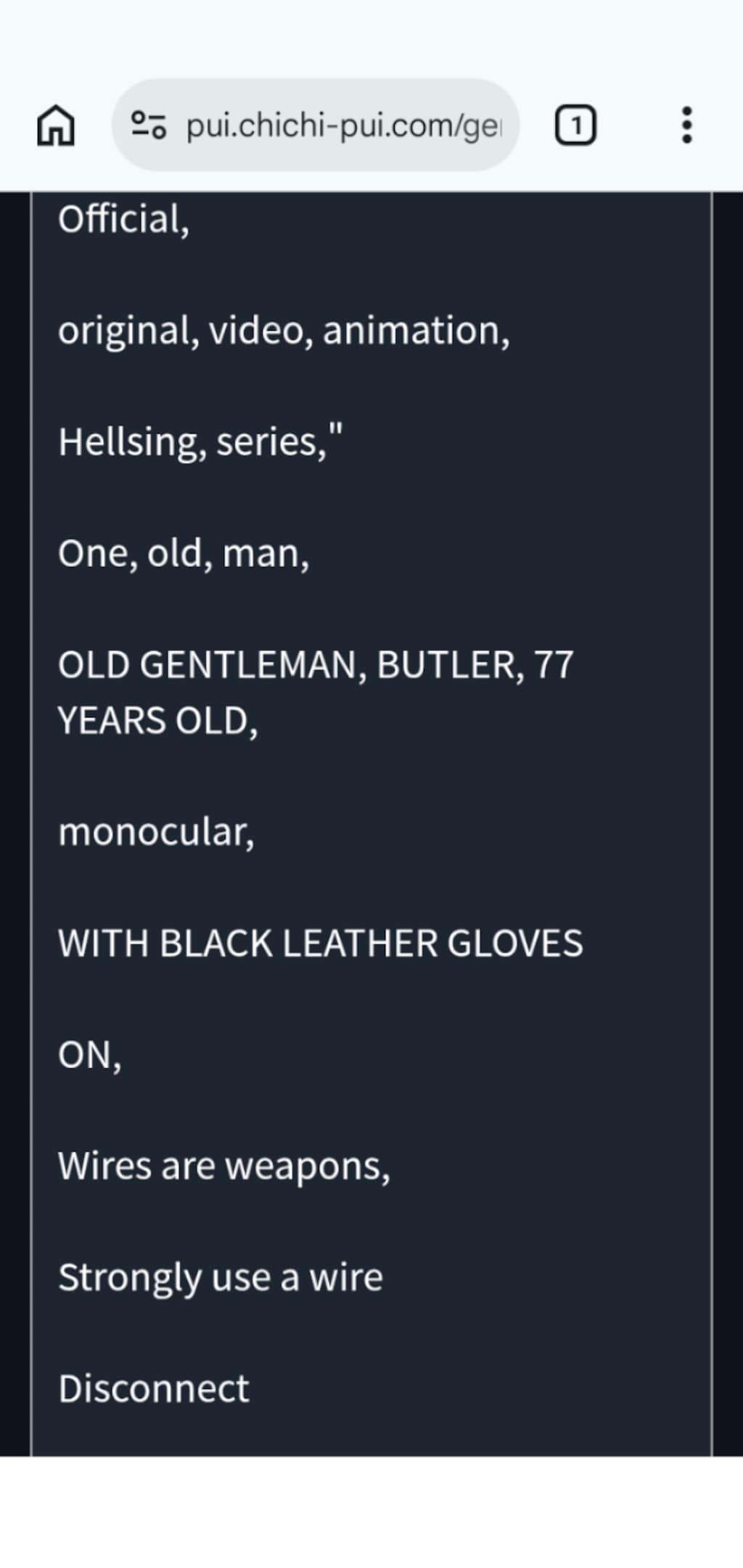Click 'Wires are weapons,' text
743x1568 pixels.
224,1167
